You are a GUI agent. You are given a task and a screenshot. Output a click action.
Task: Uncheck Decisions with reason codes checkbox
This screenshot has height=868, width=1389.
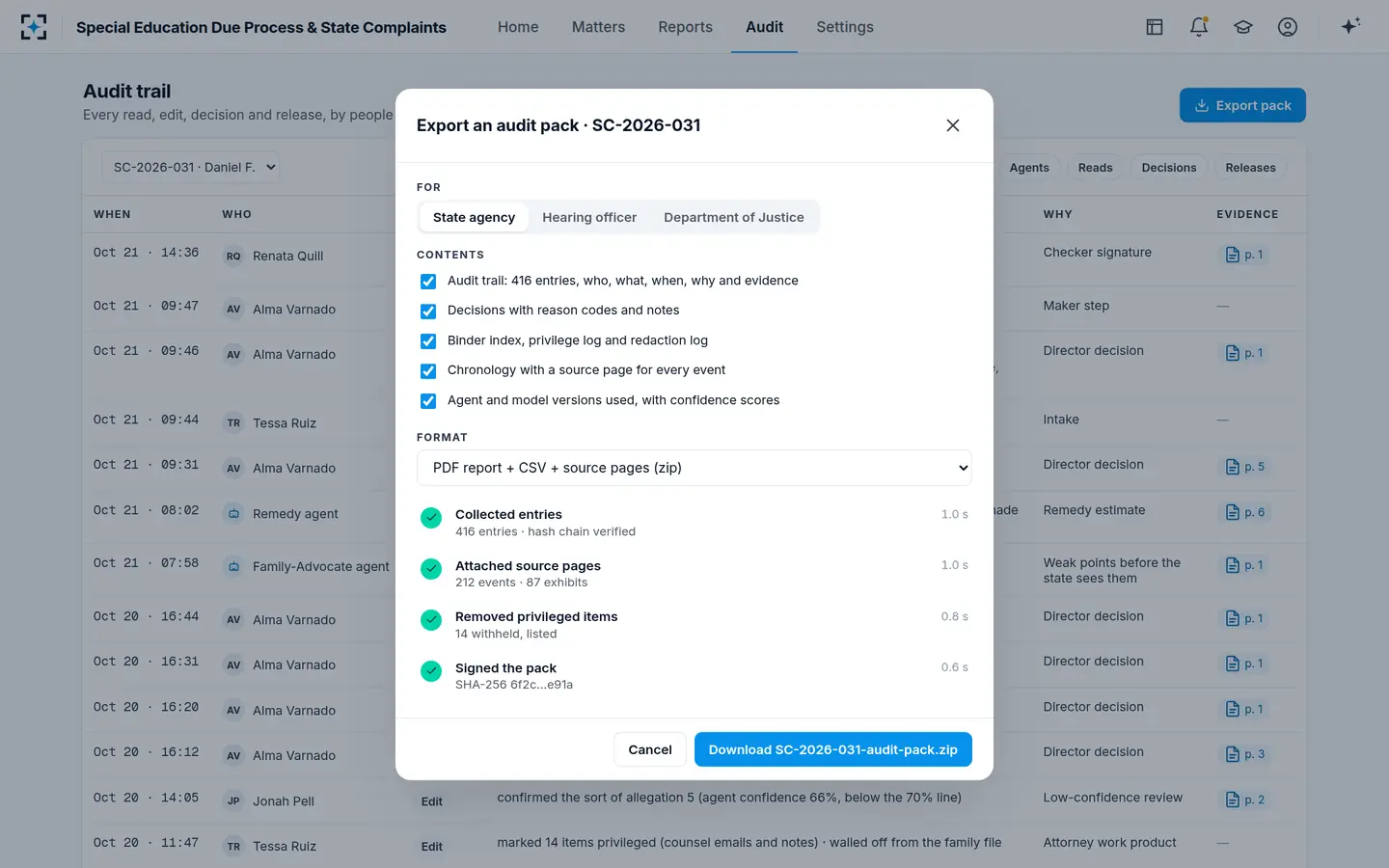428,312
